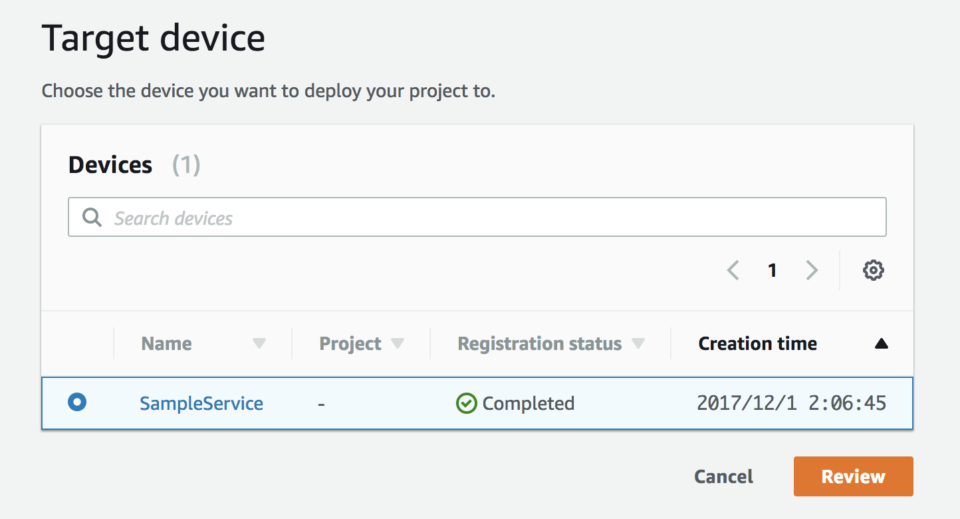Go to previous page arrow

[x=733, y=270]
